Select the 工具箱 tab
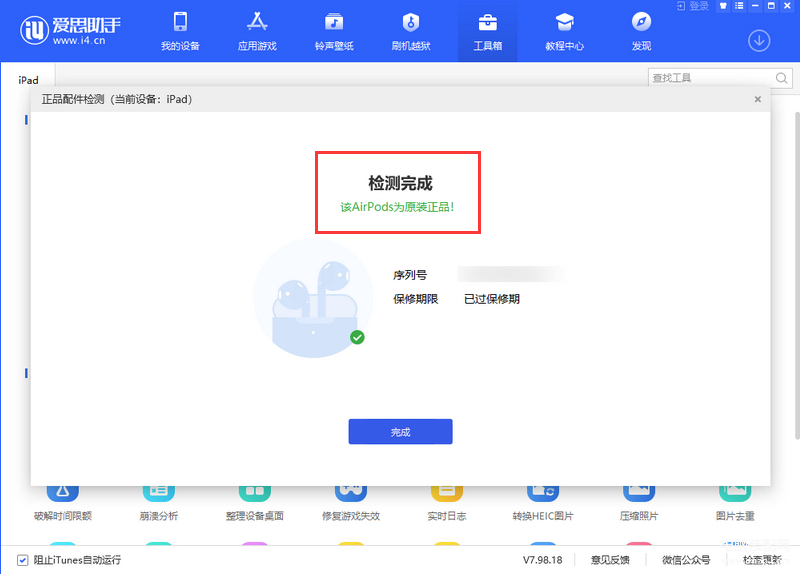Screen dimensions: 800x574 (x=487, y=32)
